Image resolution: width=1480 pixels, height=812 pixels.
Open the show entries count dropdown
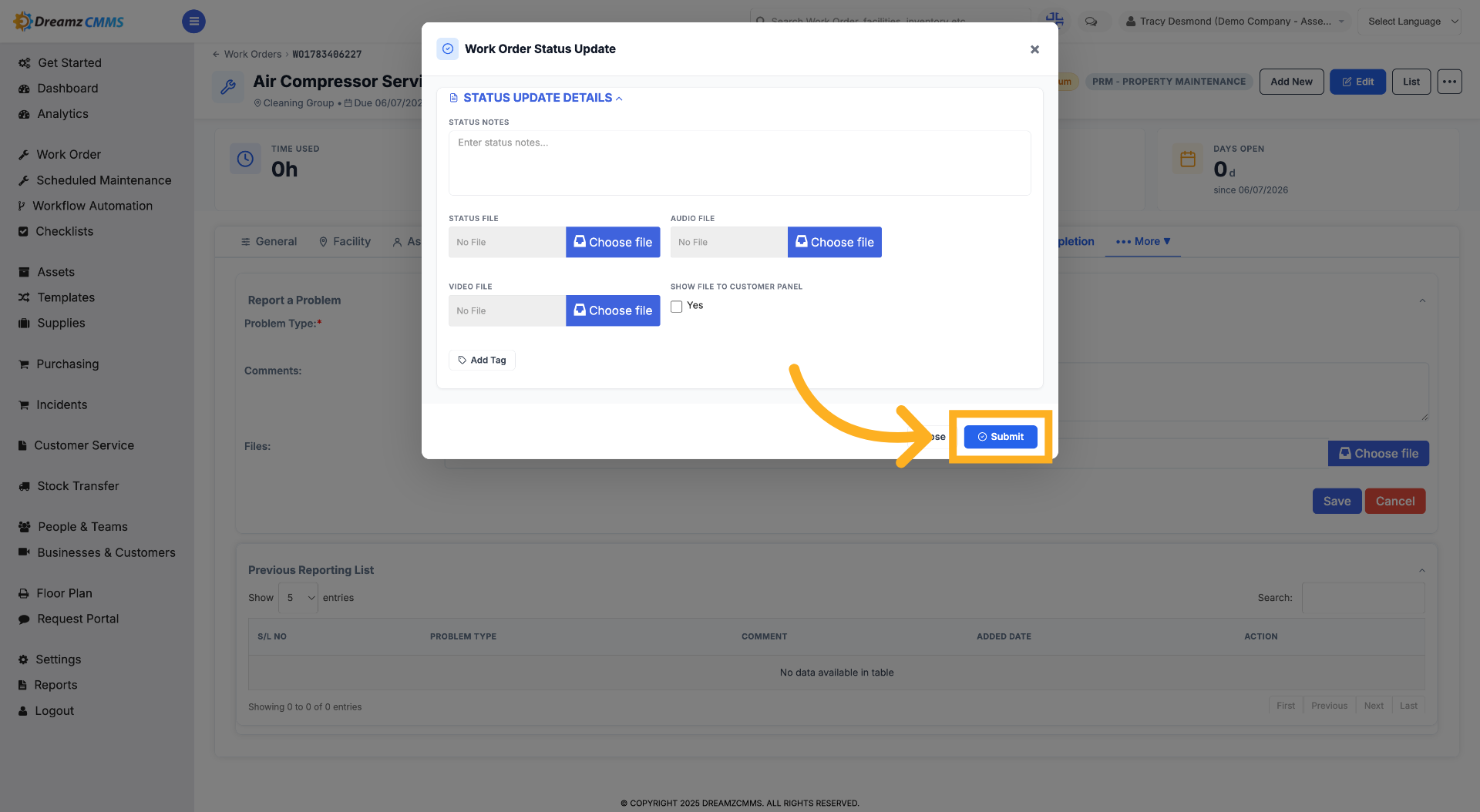point(298,598)
